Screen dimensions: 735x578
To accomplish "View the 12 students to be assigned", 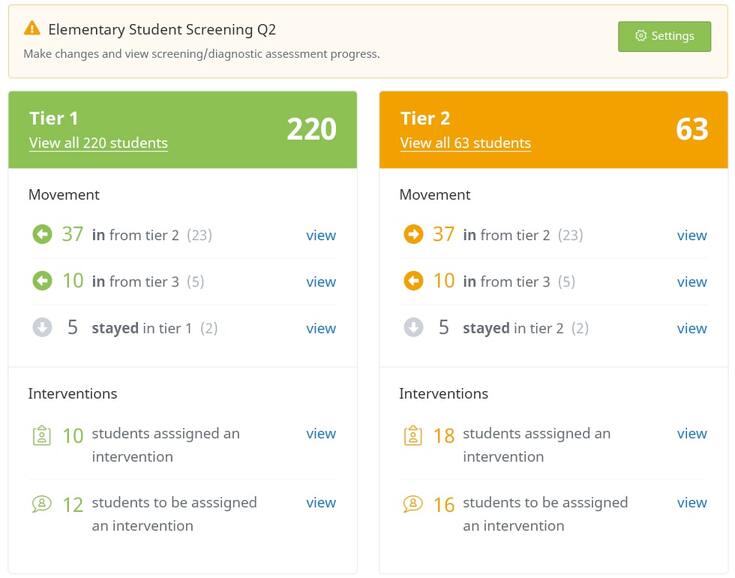I will point(321,503).
